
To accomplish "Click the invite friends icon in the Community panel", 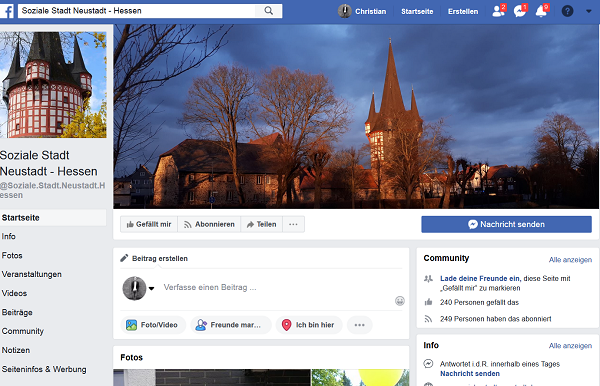I will tap(428, 279).
